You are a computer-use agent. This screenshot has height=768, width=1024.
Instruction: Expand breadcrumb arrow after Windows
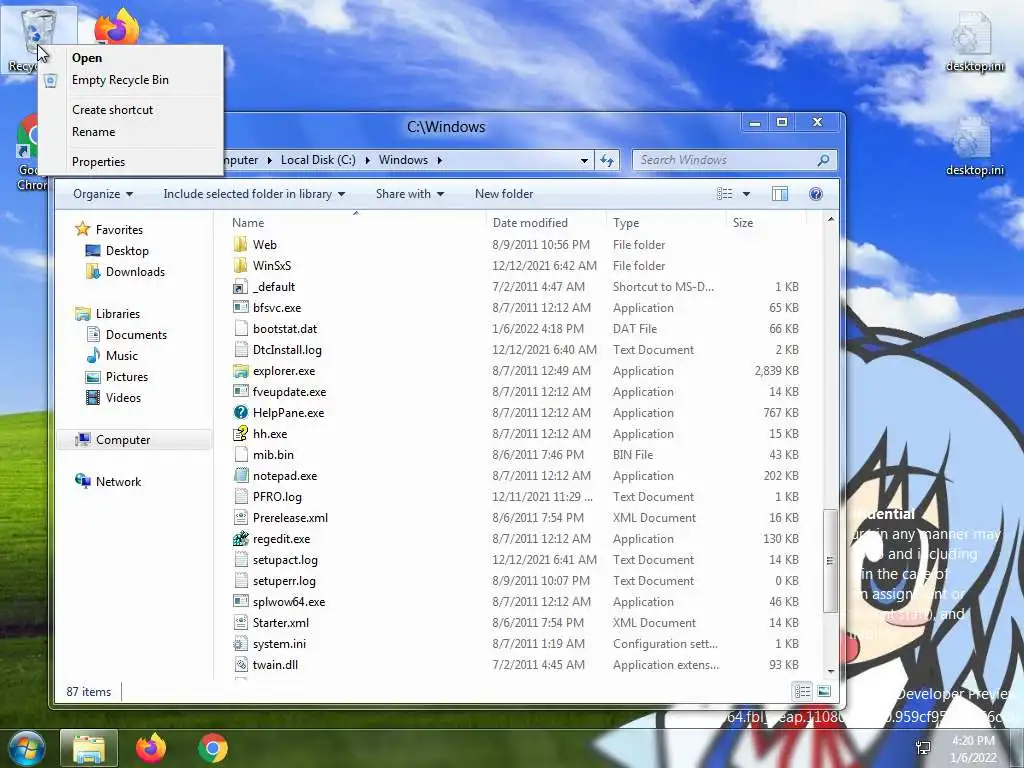[440, 160]
